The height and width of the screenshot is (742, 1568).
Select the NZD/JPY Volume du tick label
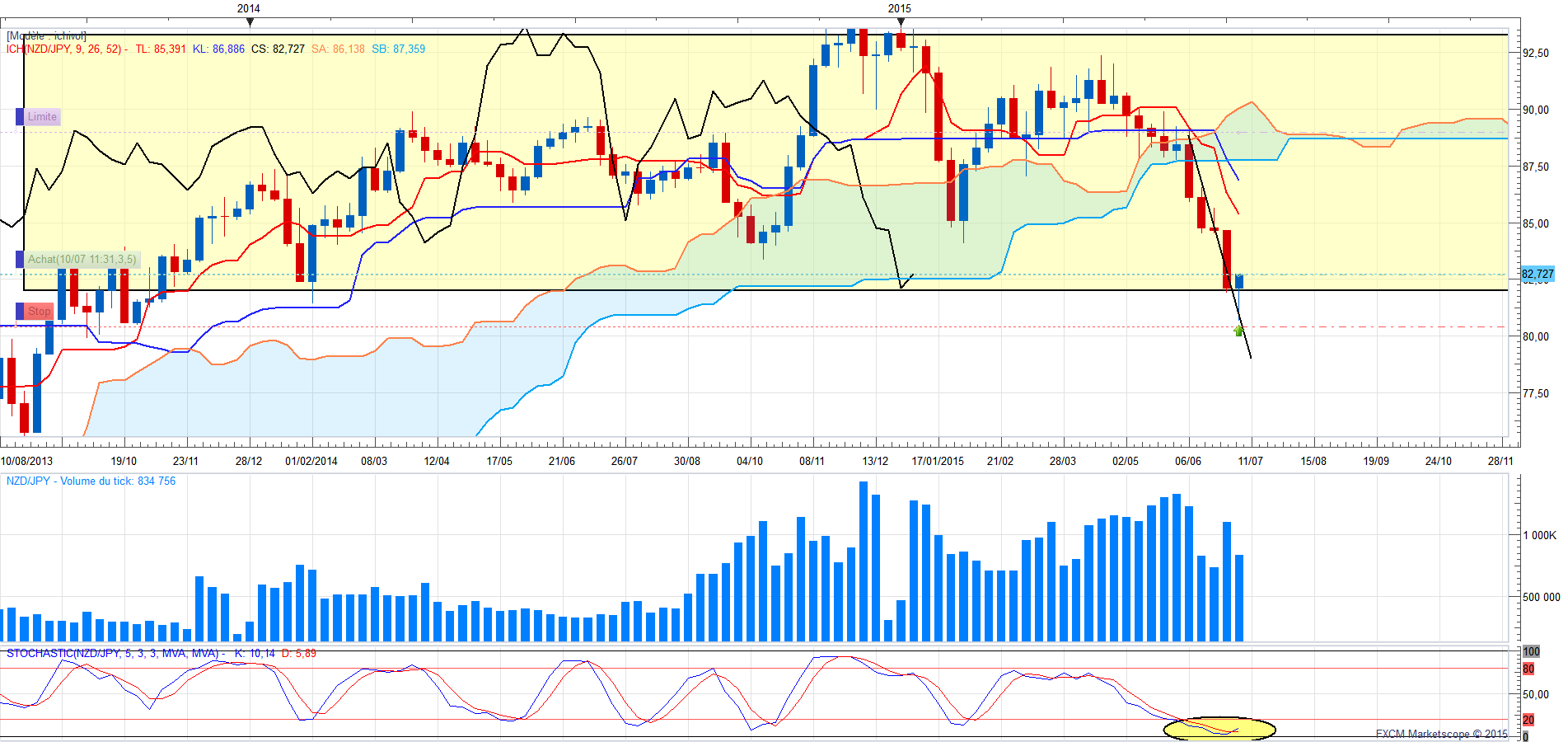point(91,481)
